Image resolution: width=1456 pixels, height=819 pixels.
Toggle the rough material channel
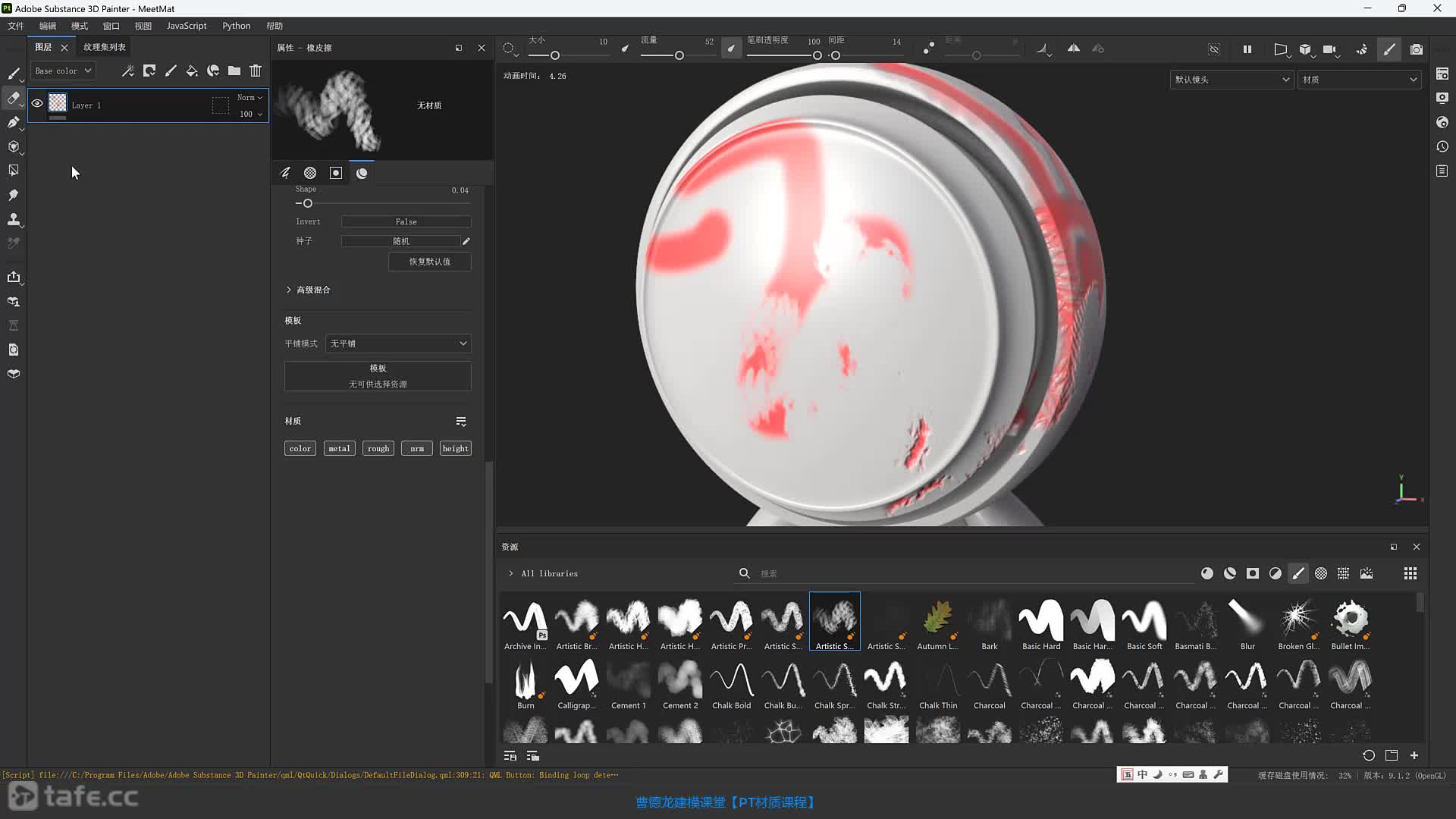click(378, 448)
